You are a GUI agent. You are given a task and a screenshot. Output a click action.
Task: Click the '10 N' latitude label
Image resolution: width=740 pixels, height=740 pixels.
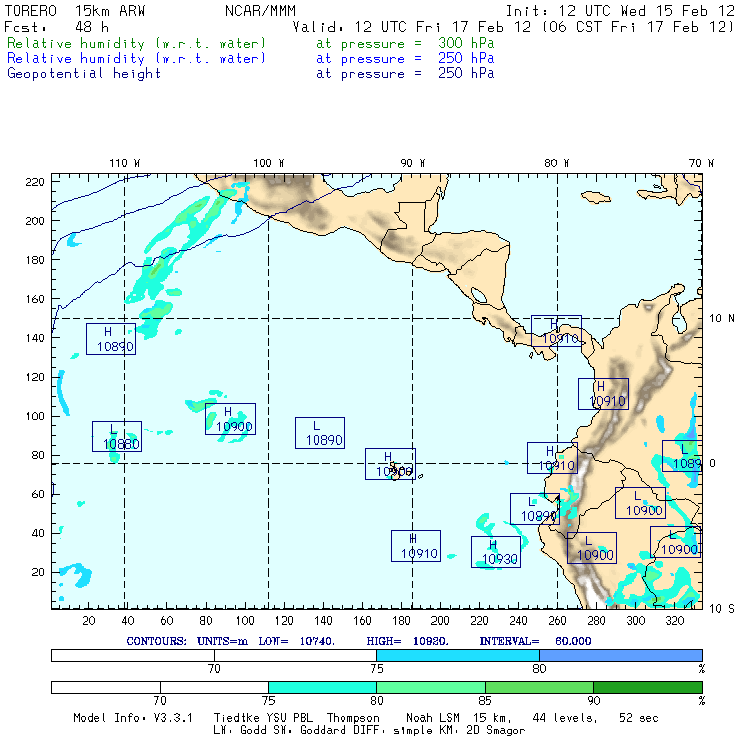point(722,319)
